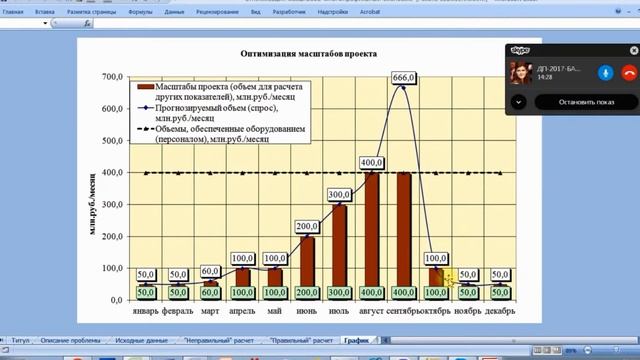Hang up the Skype call
The image size is (640, 360).
[x=629, y=73]
